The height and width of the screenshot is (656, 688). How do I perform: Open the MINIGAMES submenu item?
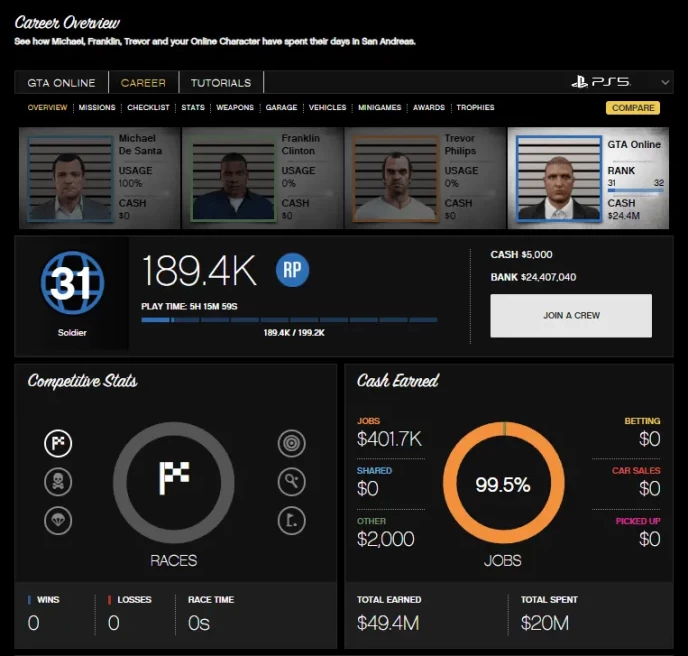pyautogui.click(x=380, y=108)
